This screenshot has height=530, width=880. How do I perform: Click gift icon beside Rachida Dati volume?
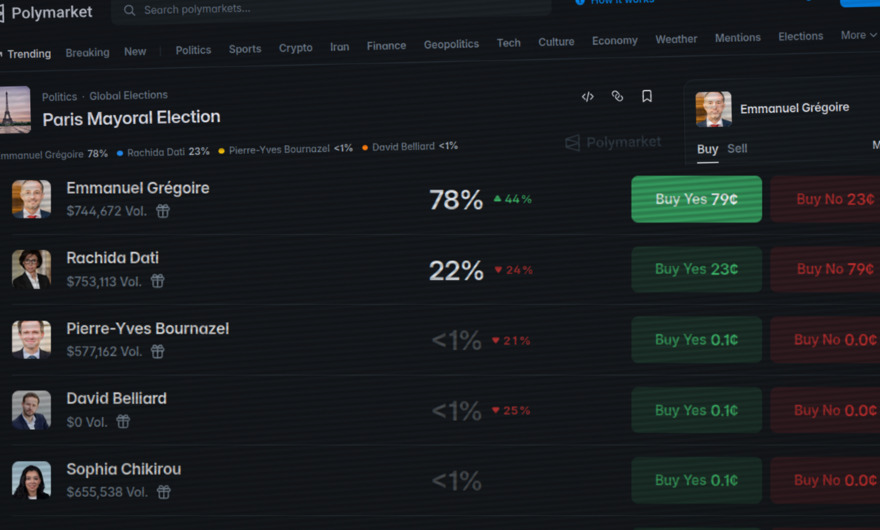pyautogui.click(x=157, y=281)
